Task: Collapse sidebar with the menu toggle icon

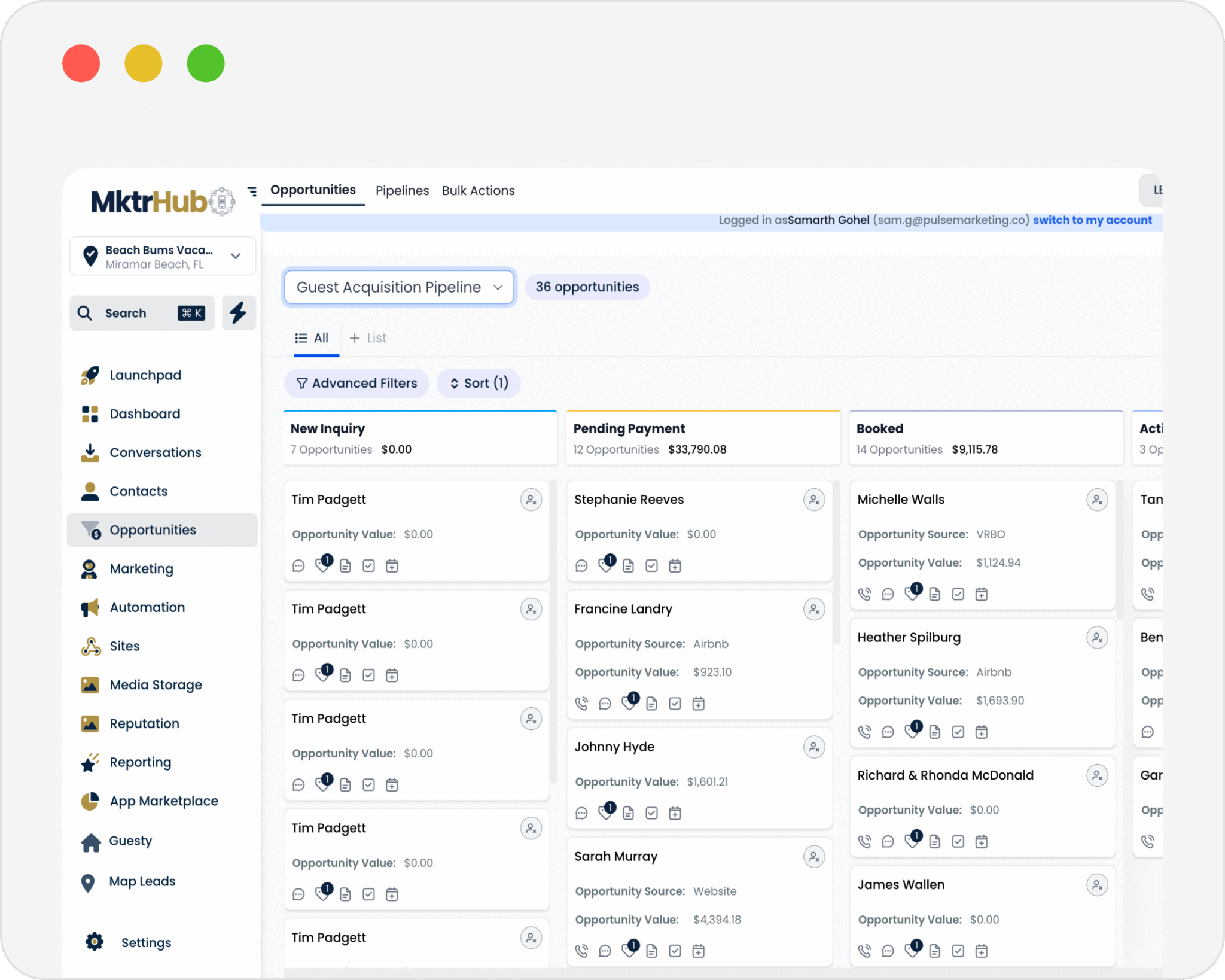Action: click(x=252, y=191)
